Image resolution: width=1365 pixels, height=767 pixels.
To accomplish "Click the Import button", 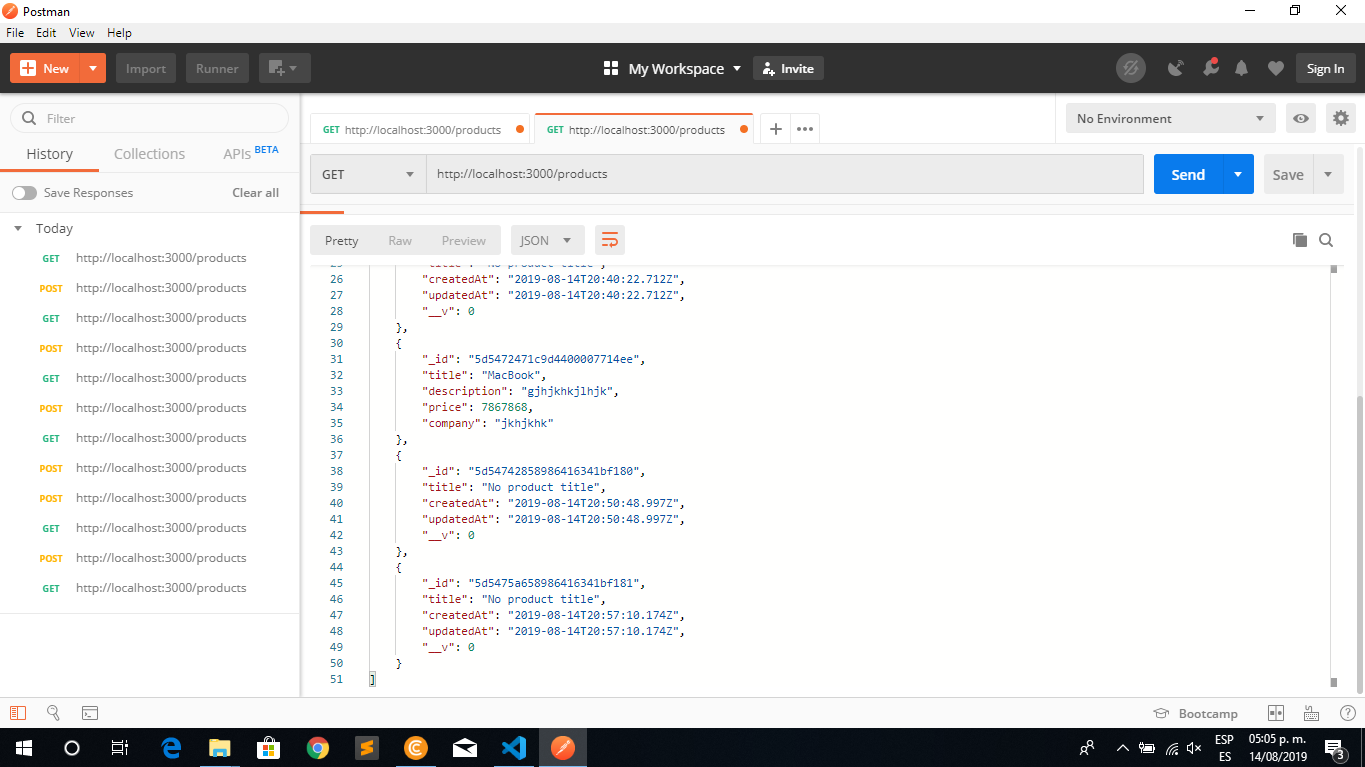I will click(x=146, y=68).
